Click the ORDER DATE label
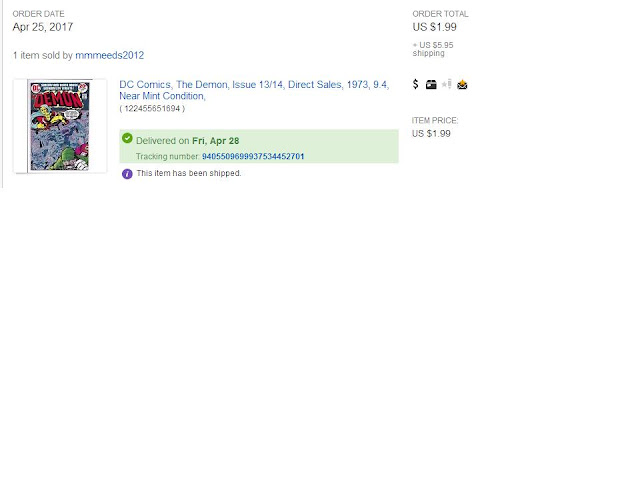Viewport: 640px width, 480px height. point(38,14)
